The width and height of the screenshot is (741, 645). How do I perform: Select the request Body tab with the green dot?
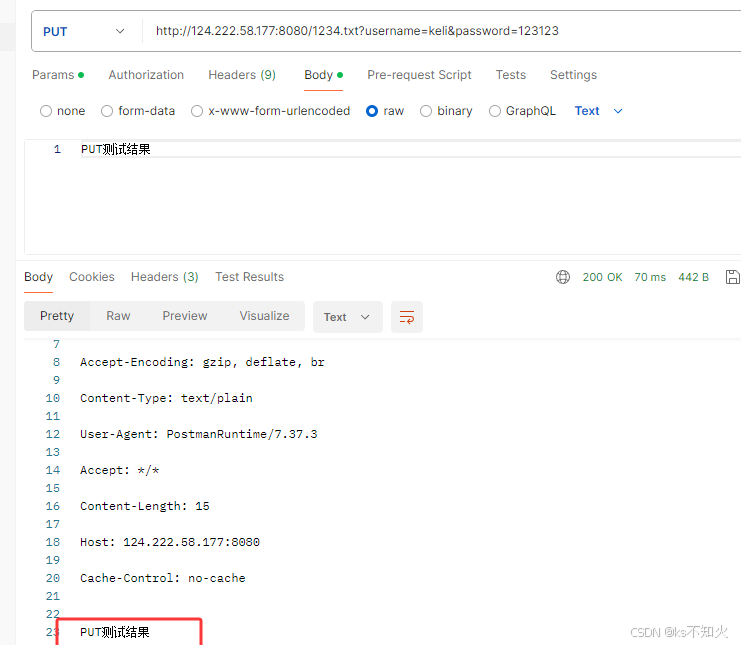(x=323, y=75)
